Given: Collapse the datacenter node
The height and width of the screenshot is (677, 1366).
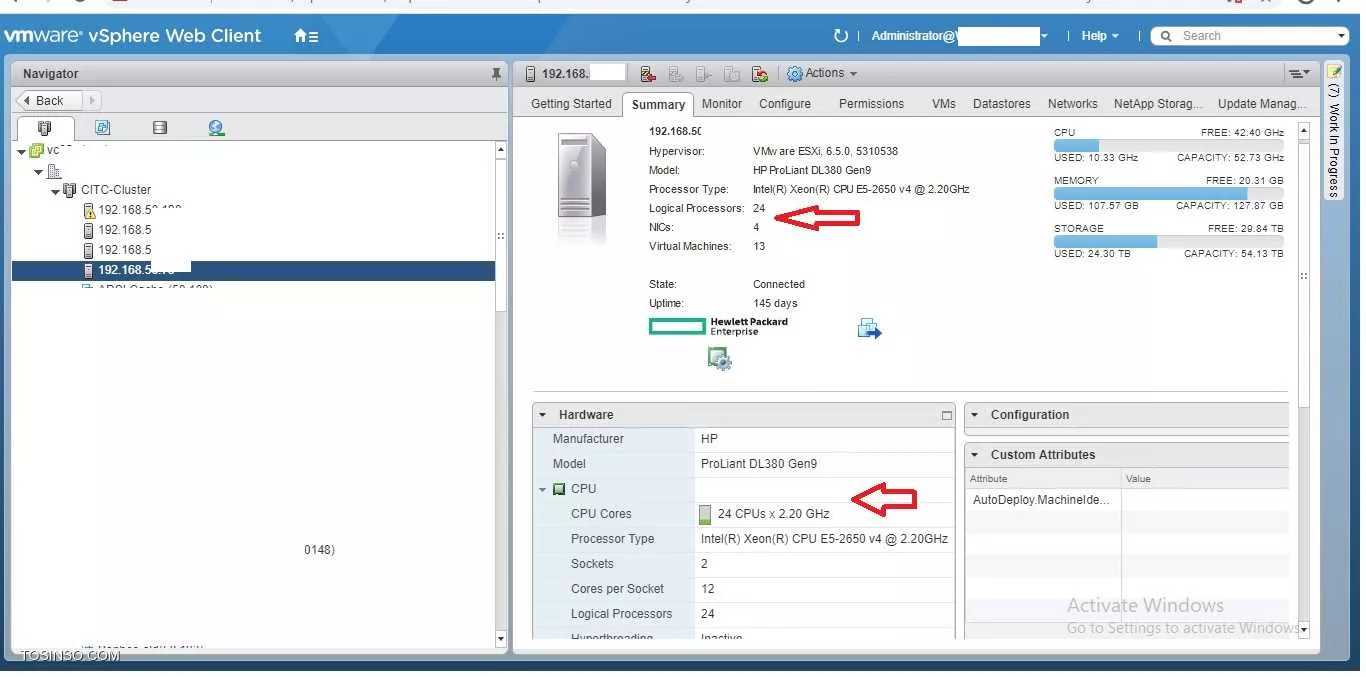Looking at the screenshot, I should [x=39, y=172].
